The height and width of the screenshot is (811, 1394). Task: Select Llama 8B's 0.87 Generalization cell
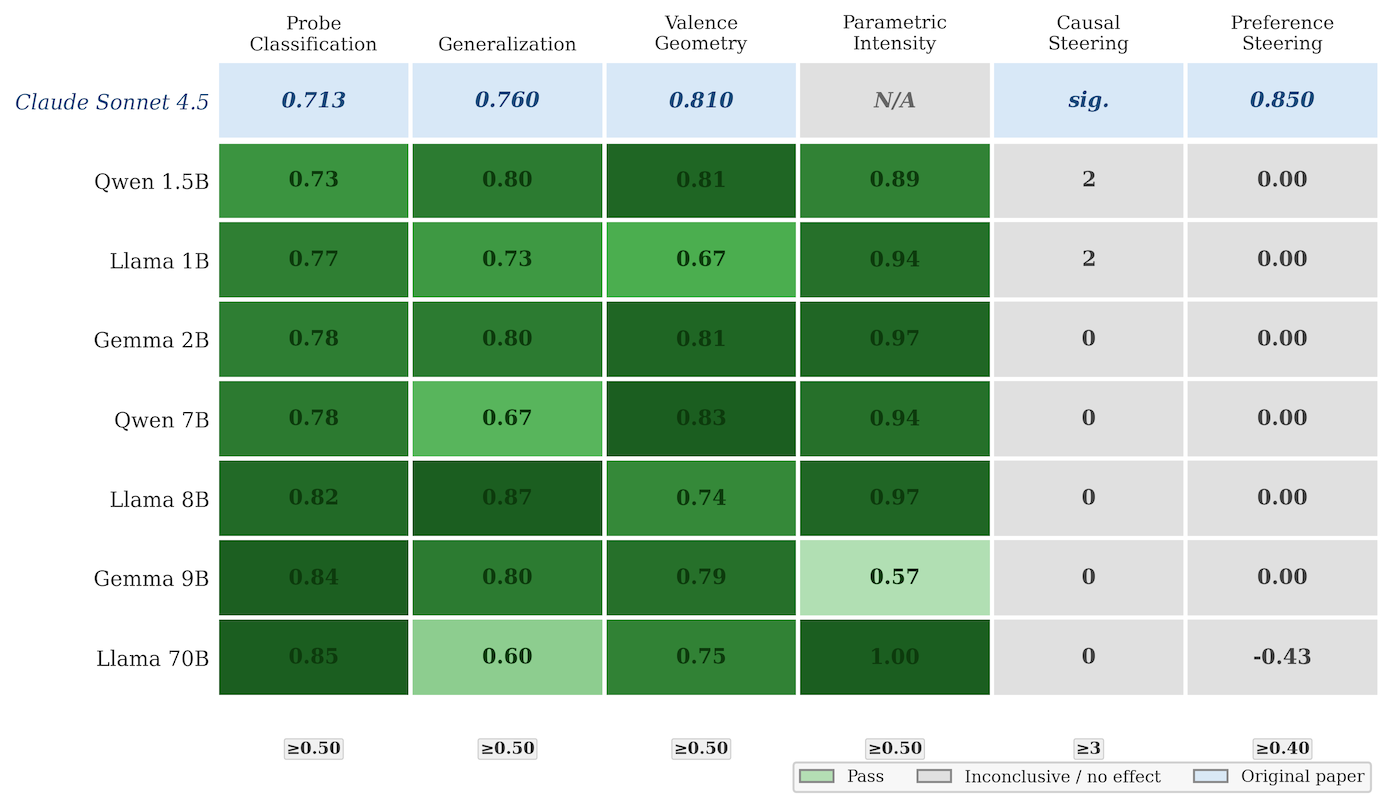(507, 498)
